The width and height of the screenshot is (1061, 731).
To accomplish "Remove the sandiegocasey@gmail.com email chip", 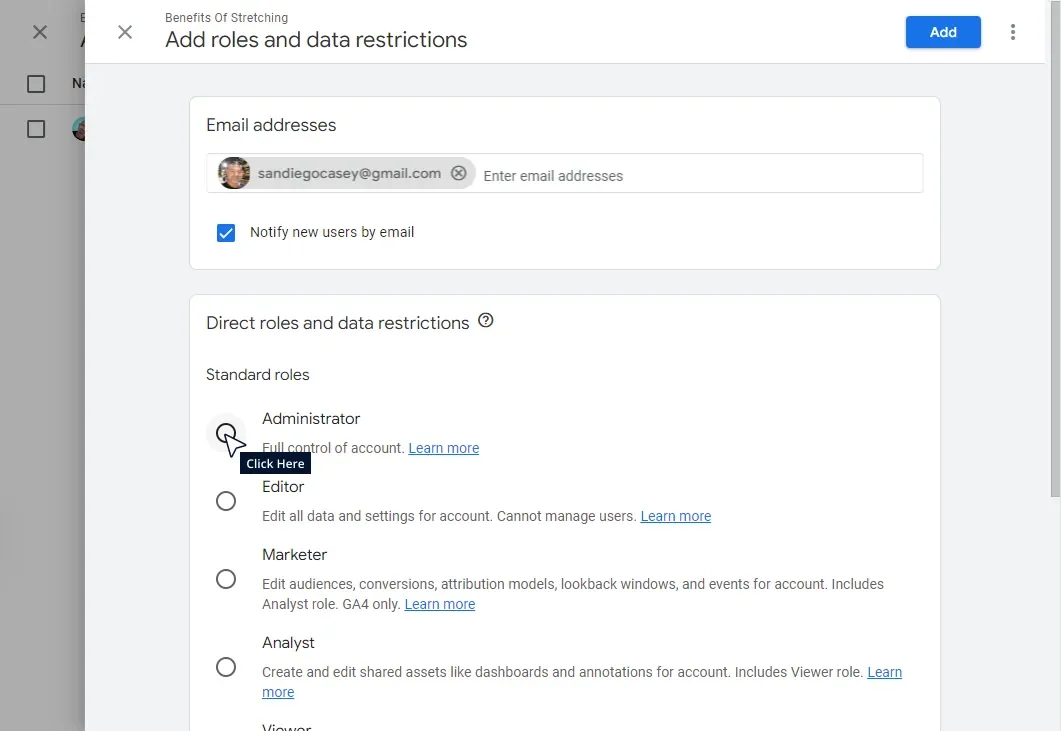I will (x=459, y=172).
